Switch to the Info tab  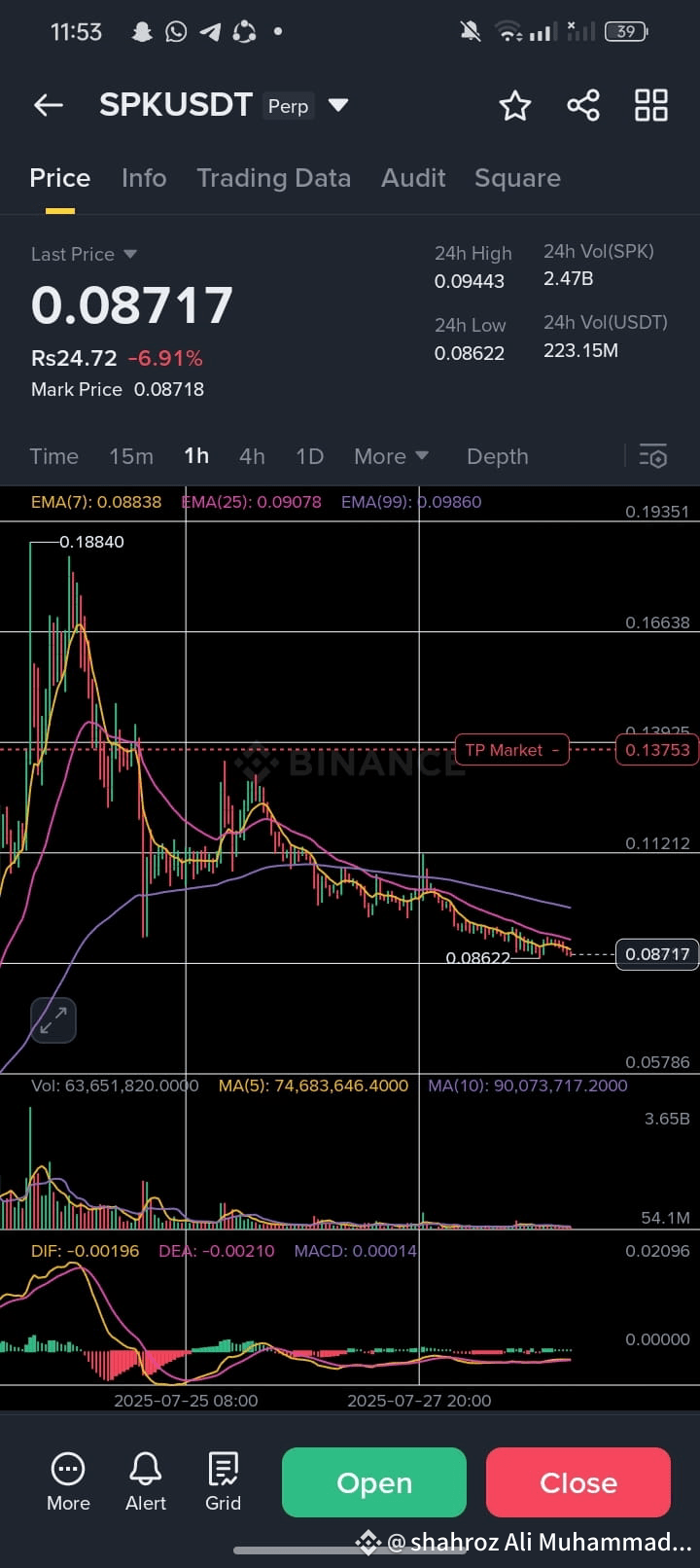tap(144, 178)
